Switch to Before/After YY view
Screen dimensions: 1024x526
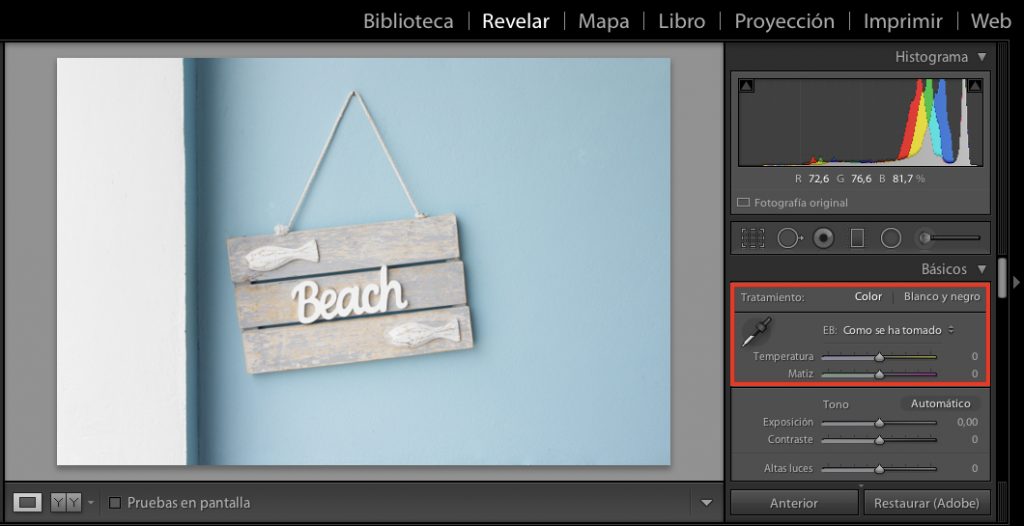pos(65,503)
